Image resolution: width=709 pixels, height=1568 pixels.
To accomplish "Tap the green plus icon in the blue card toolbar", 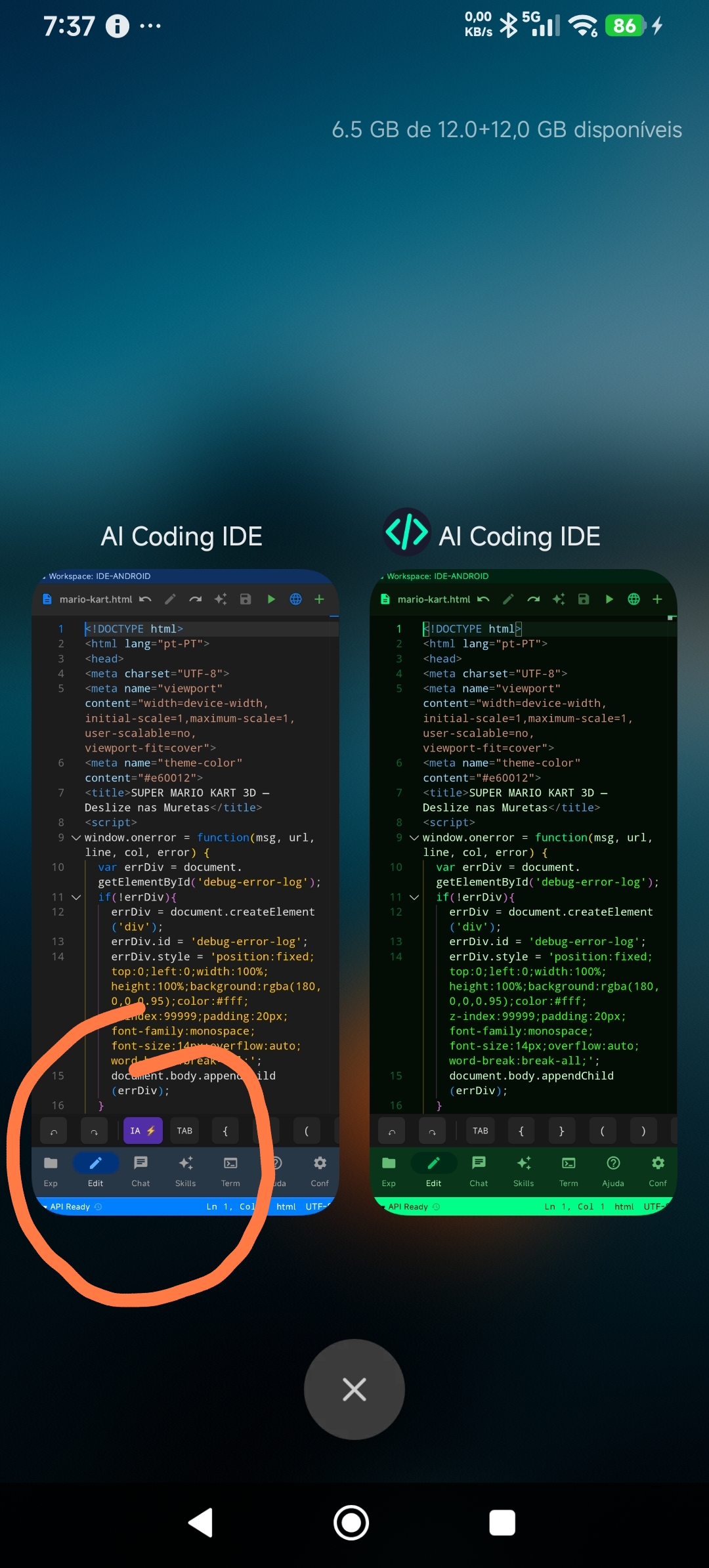I will tap(319, 599).
